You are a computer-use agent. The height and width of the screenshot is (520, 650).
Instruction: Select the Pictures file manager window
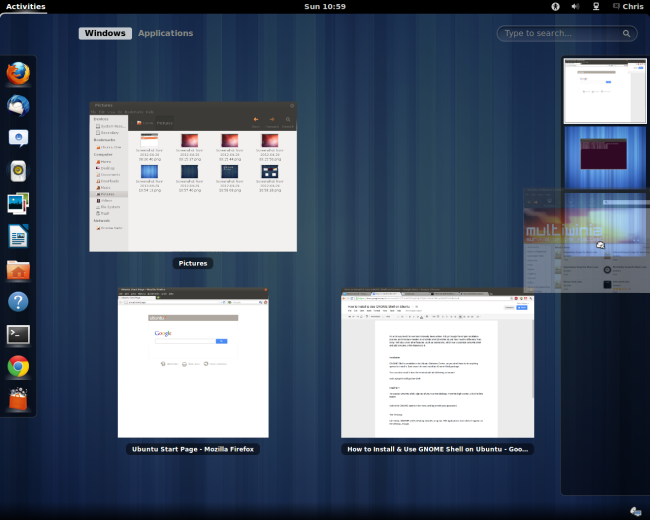tap(193, 176)
